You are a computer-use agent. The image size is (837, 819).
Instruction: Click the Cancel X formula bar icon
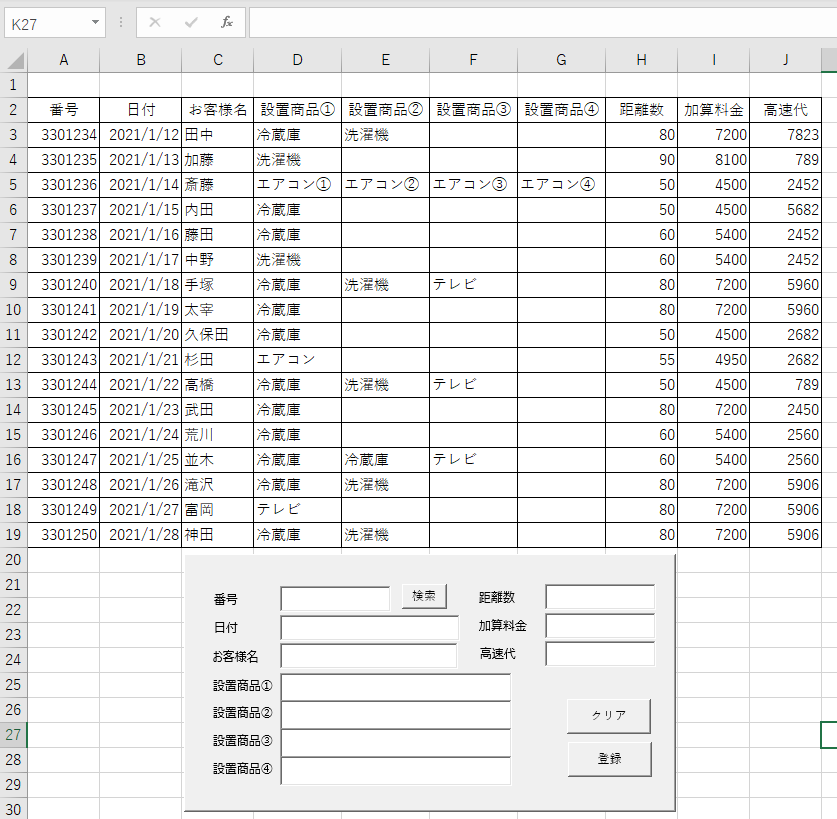(155, 22)
